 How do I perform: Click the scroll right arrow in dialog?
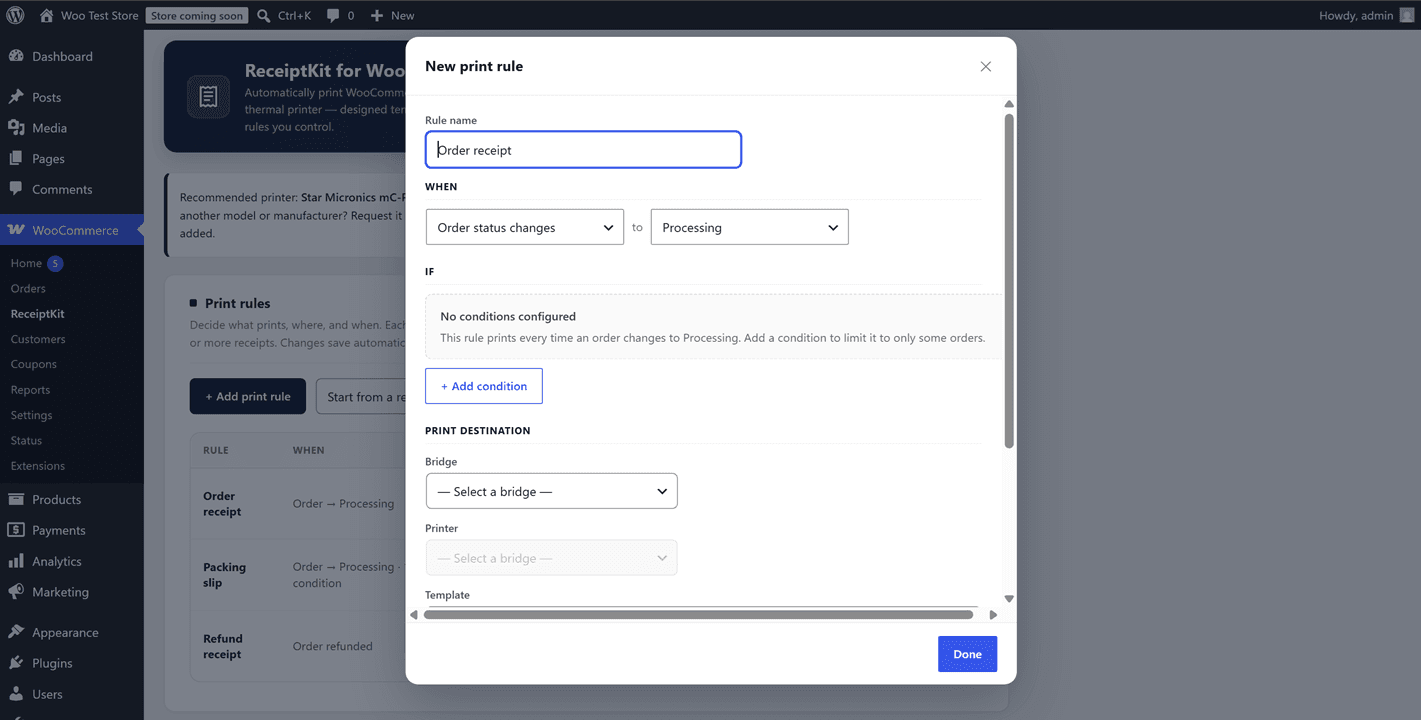(x=993, y=615)
